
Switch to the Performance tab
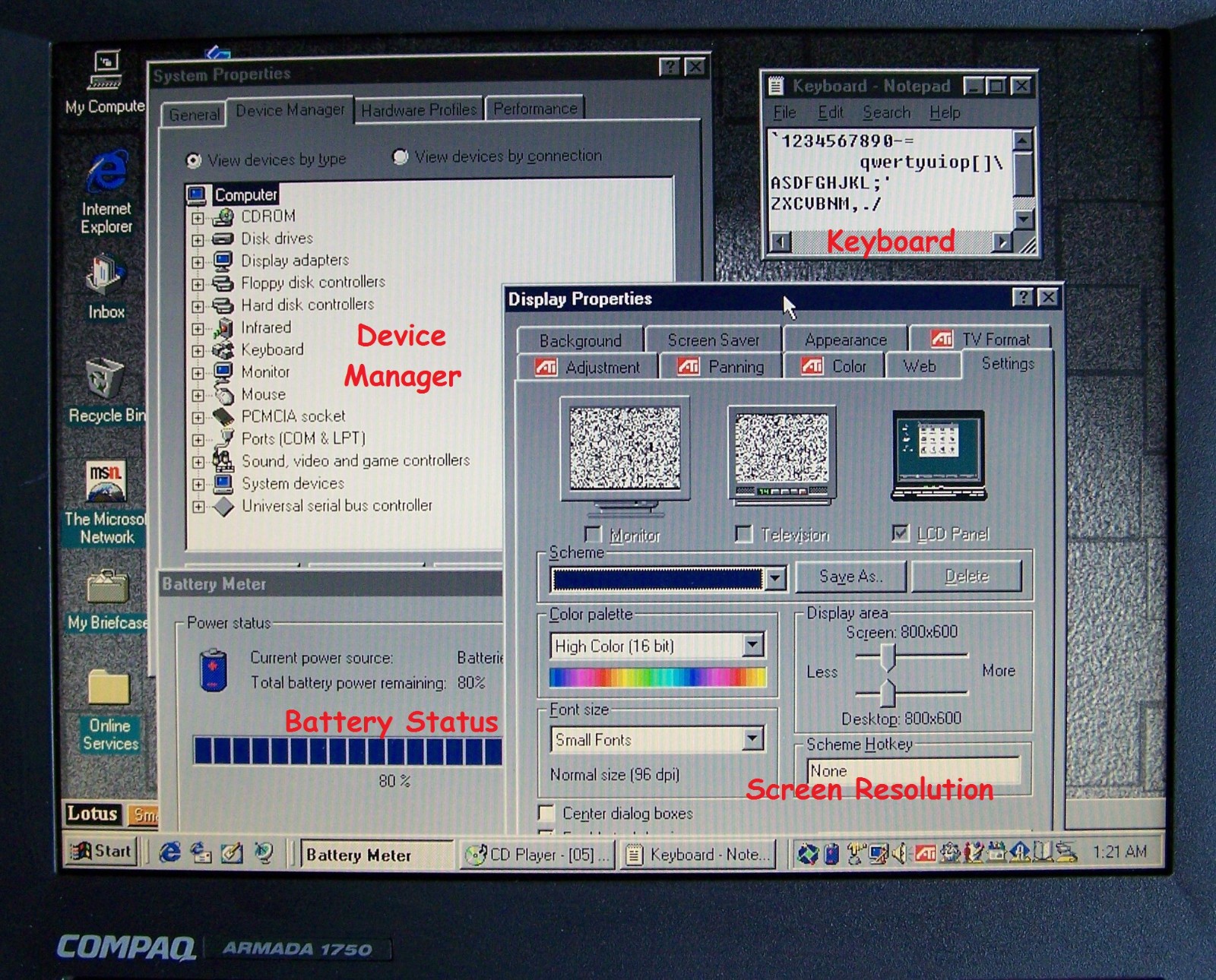(x=535, y=109)
